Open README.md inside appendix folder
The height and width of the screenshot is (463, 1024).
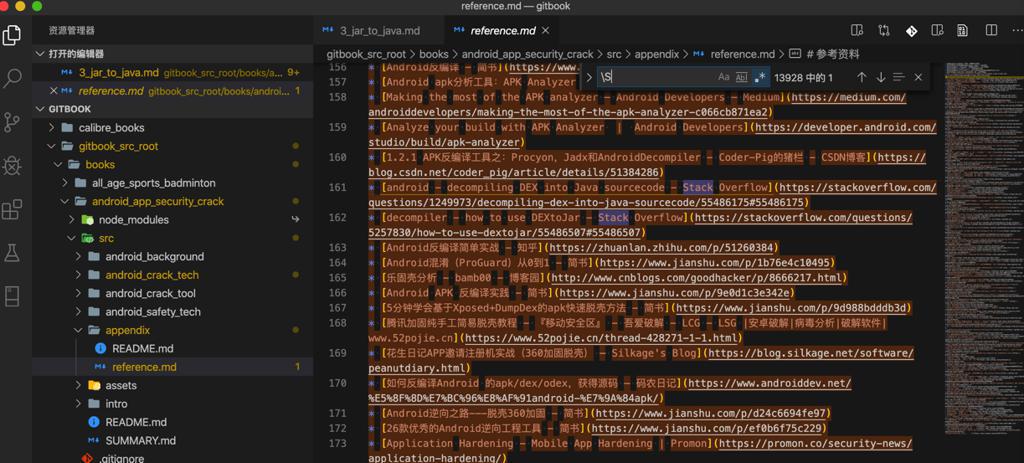[x=173, y=349]
